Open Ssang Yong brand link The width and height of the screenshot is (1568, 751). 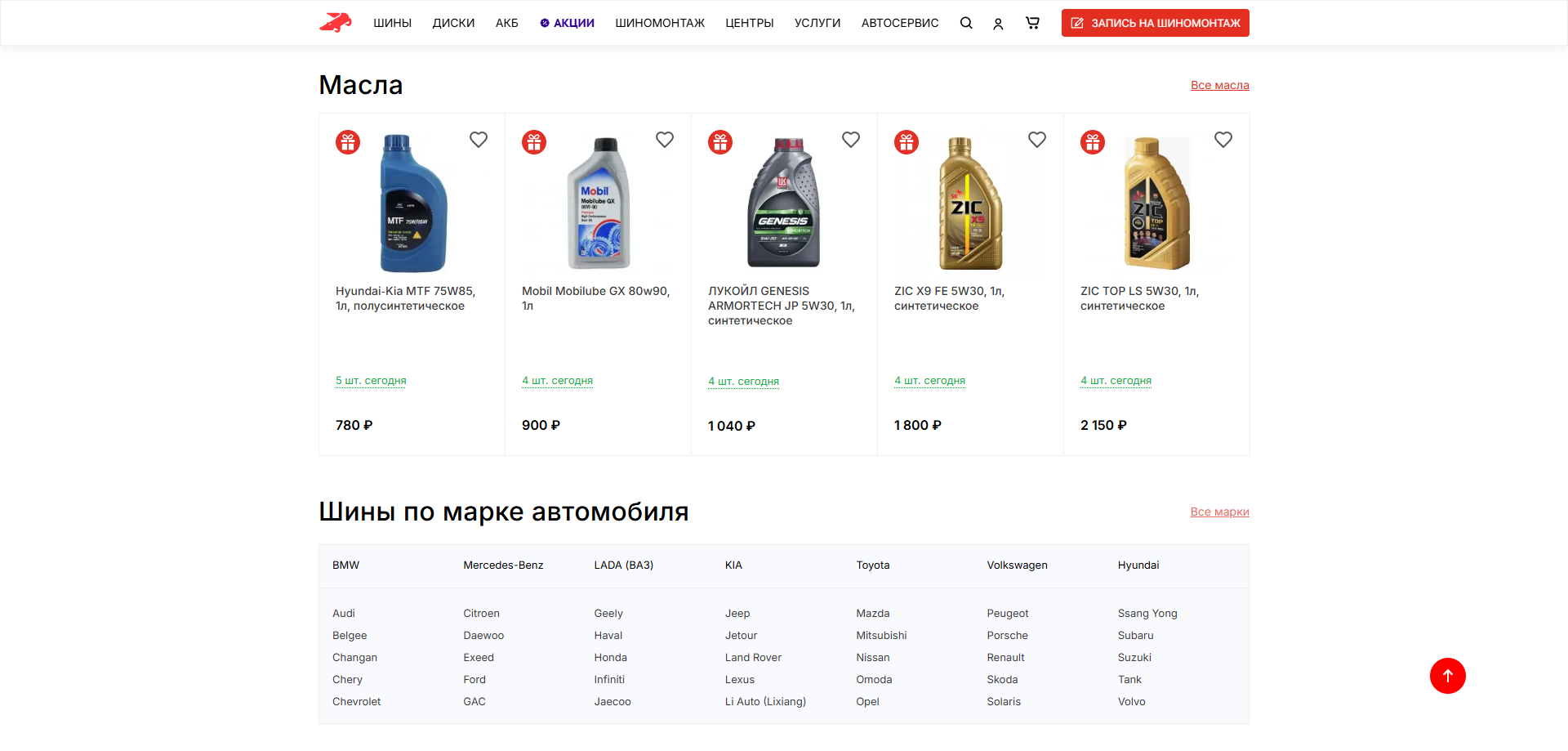click(1147, 614)
